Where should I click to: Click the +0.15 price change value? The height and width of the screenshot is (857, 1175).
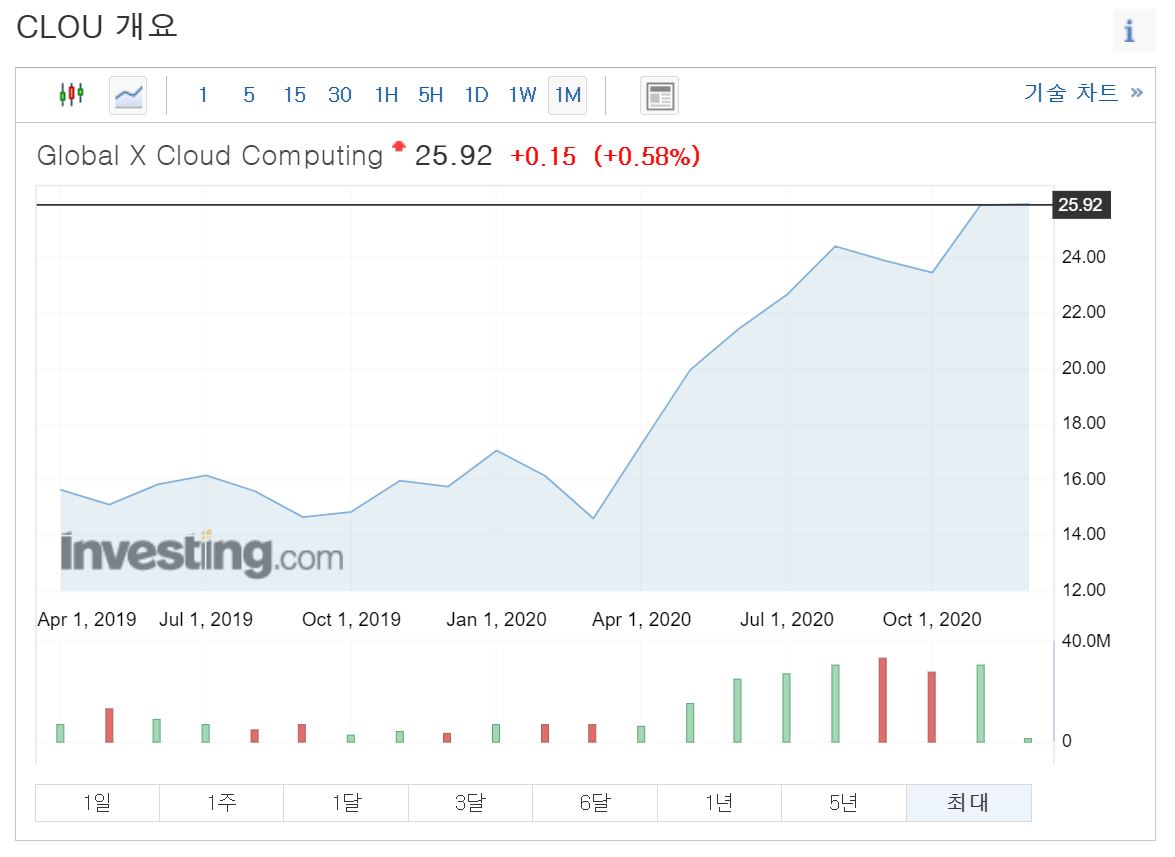coord(543,156)
